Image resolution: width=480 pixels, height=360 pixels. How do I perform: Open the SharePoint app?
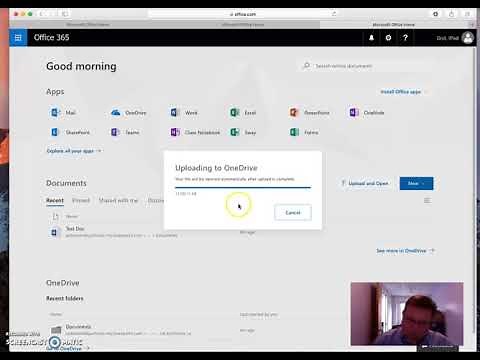coord(70,132)
